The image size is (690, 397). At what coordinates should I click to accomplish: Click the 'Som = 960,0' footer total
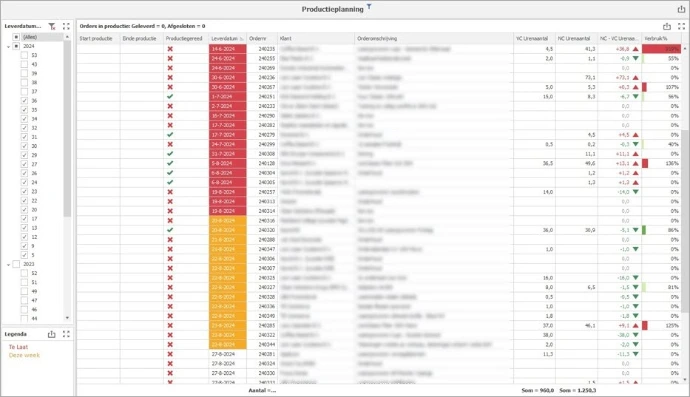coord(537,390)
